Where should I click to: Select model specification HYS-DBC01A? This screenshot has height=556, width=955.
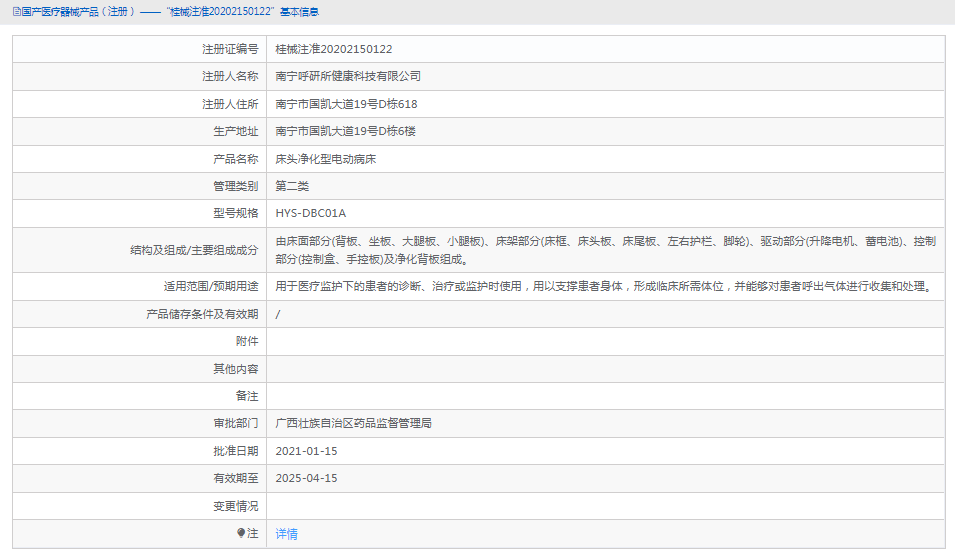311,213
